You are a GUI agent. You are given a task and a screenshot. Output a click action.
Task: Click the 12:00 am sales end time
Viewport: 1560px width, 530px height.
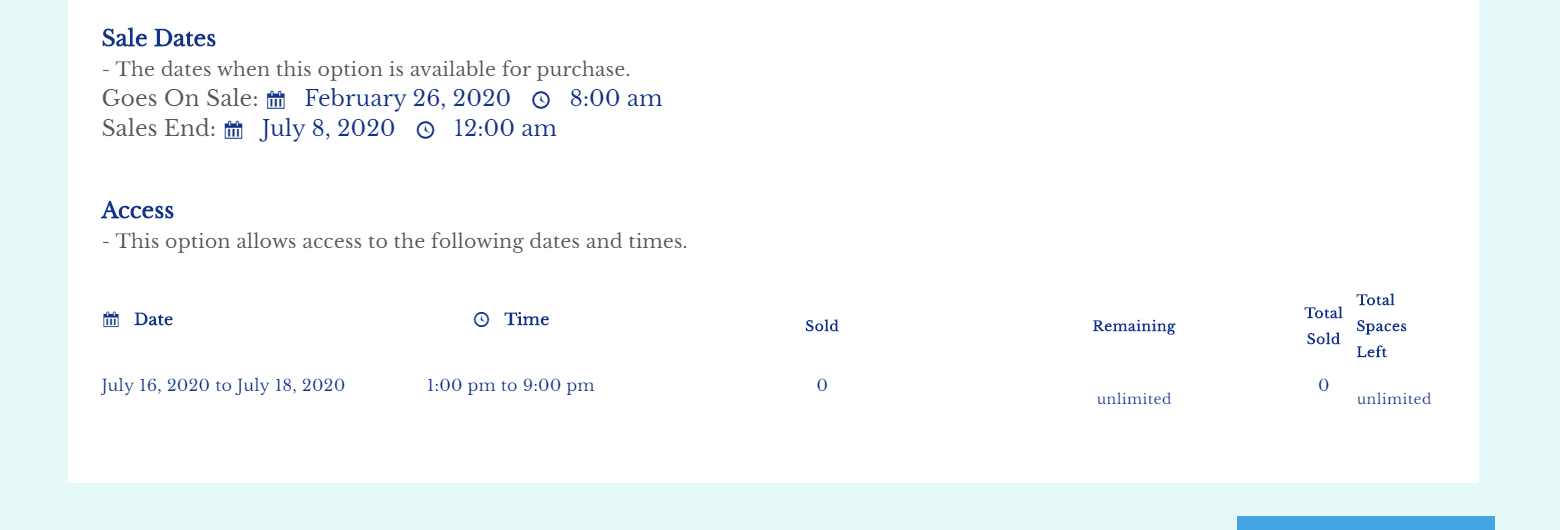[x=504, y=129]
